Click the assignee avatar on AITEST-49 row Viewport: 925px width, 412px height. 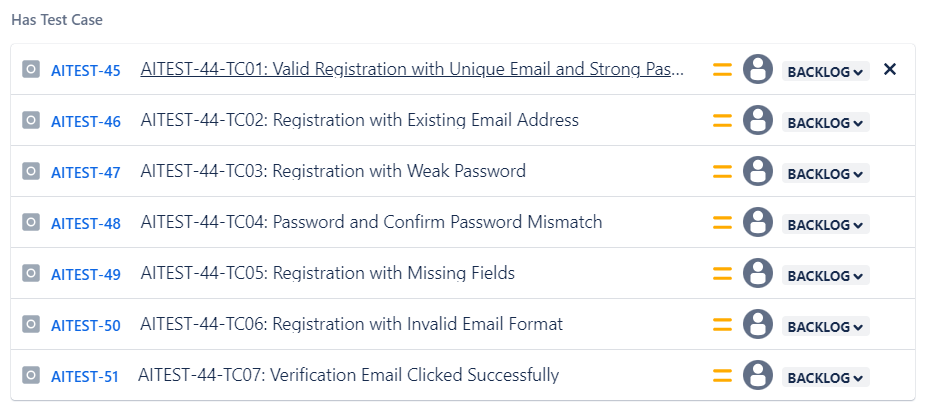[x=758, y=274]
